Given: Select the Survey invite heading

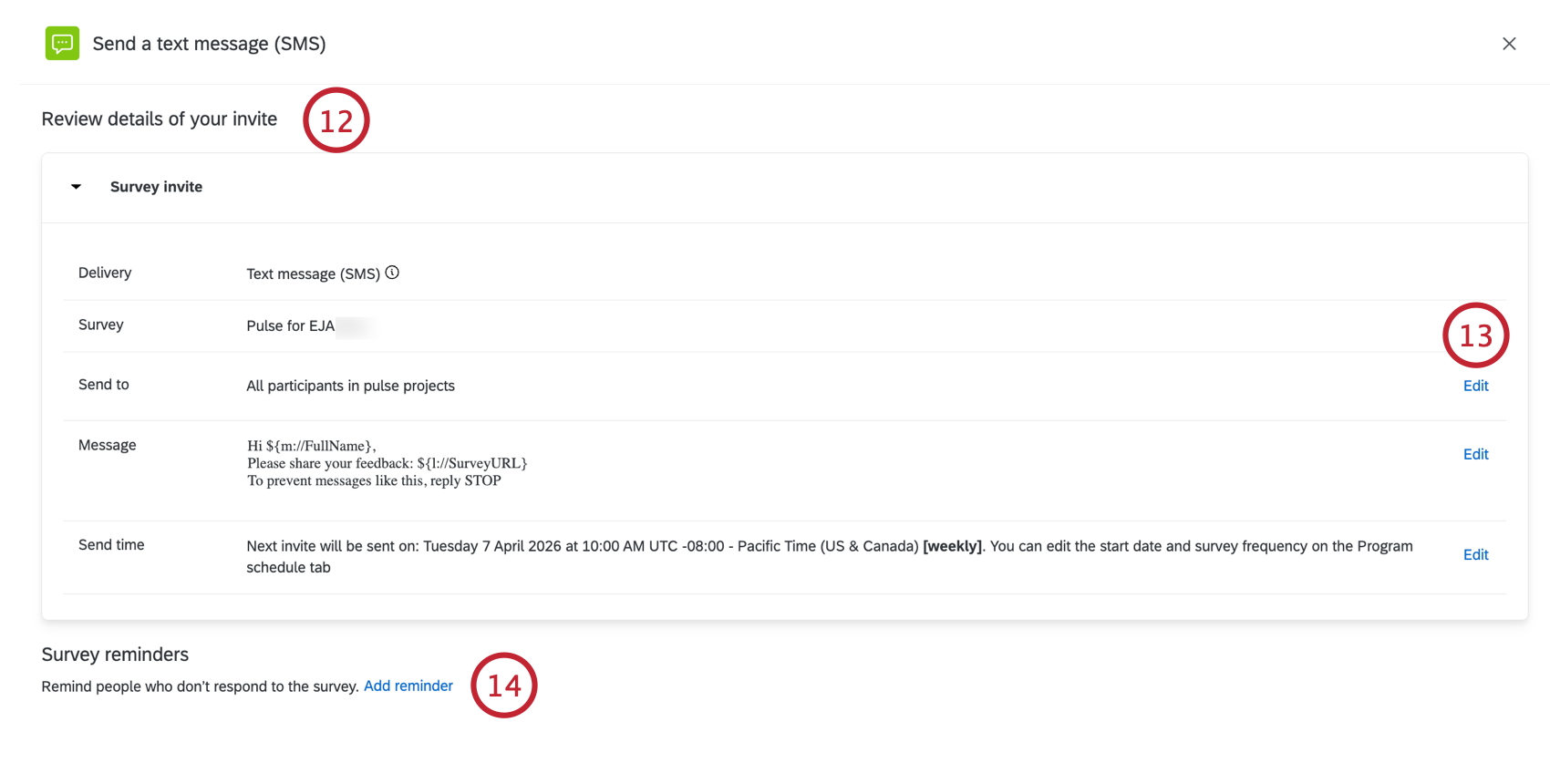Looking at the screenshot, I should [156, 187].
